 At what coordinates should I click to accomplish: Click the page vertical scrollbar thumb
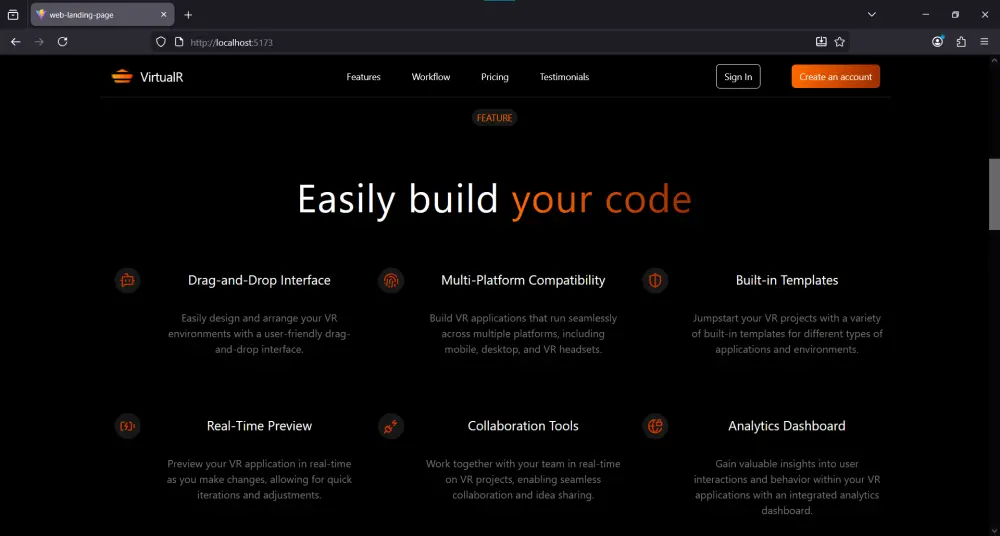(x=994, y=194)
